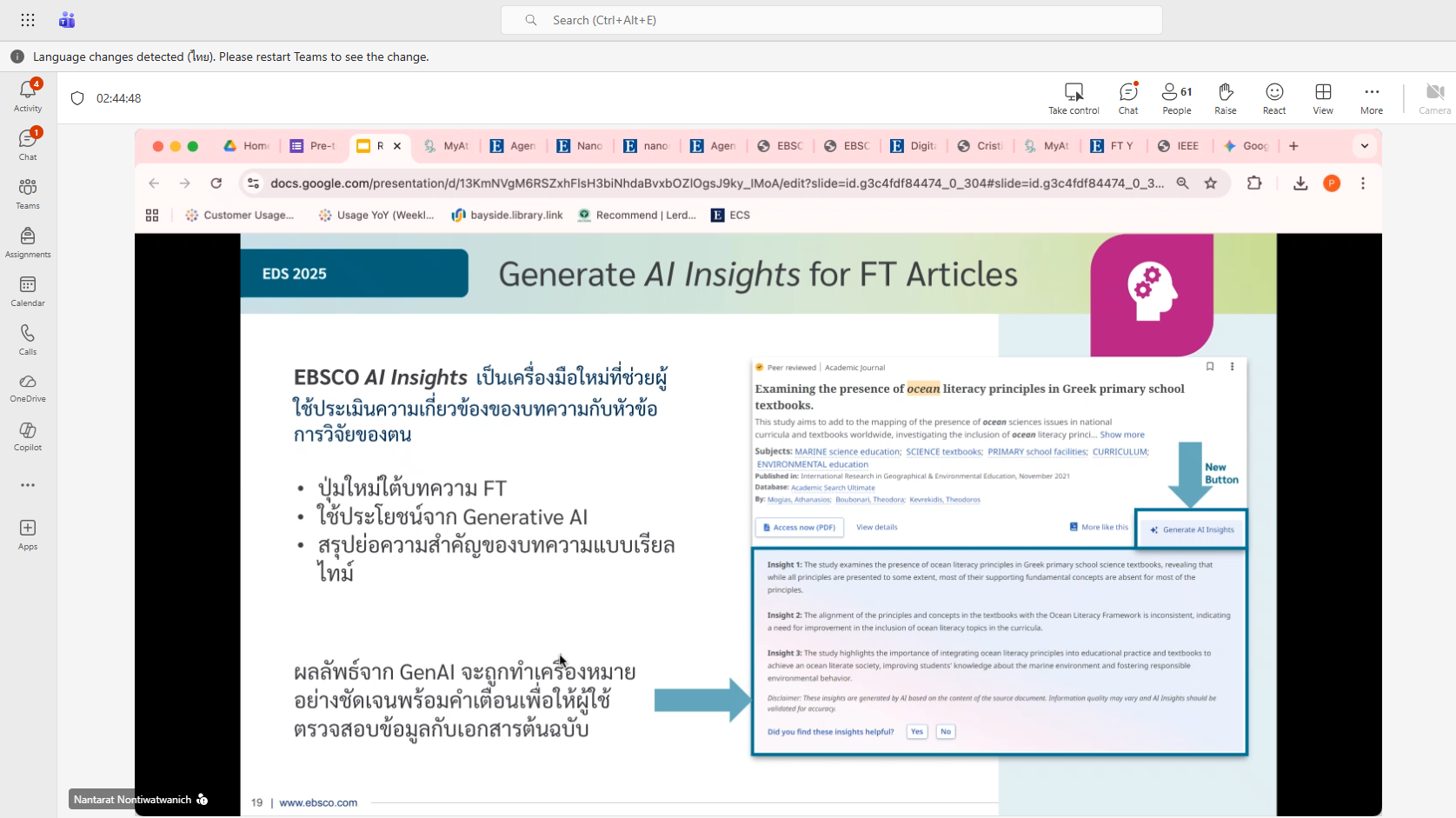
Task: Open the Apps store button in sidebar
Action: (28, 534)
